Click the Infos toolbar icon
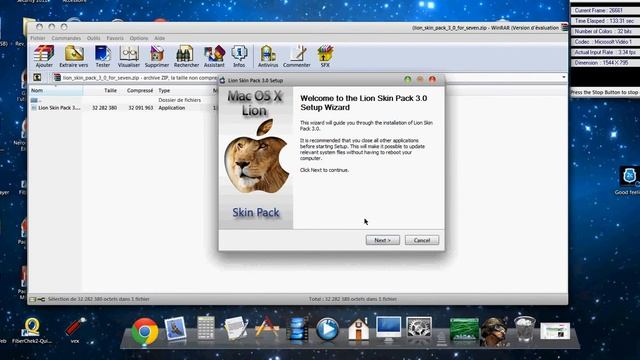Viewport: 640px width, 360px height. coord(239,56)
